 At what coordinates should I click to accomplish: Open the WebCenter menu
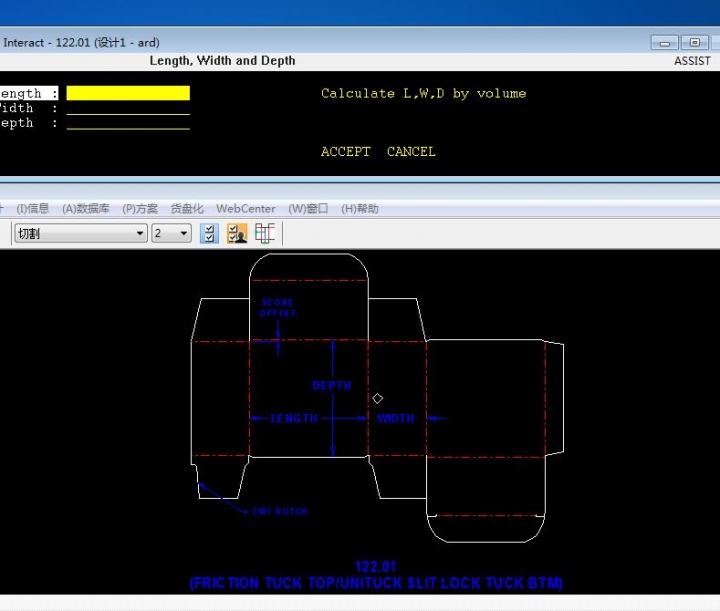(x=246, y=209)
